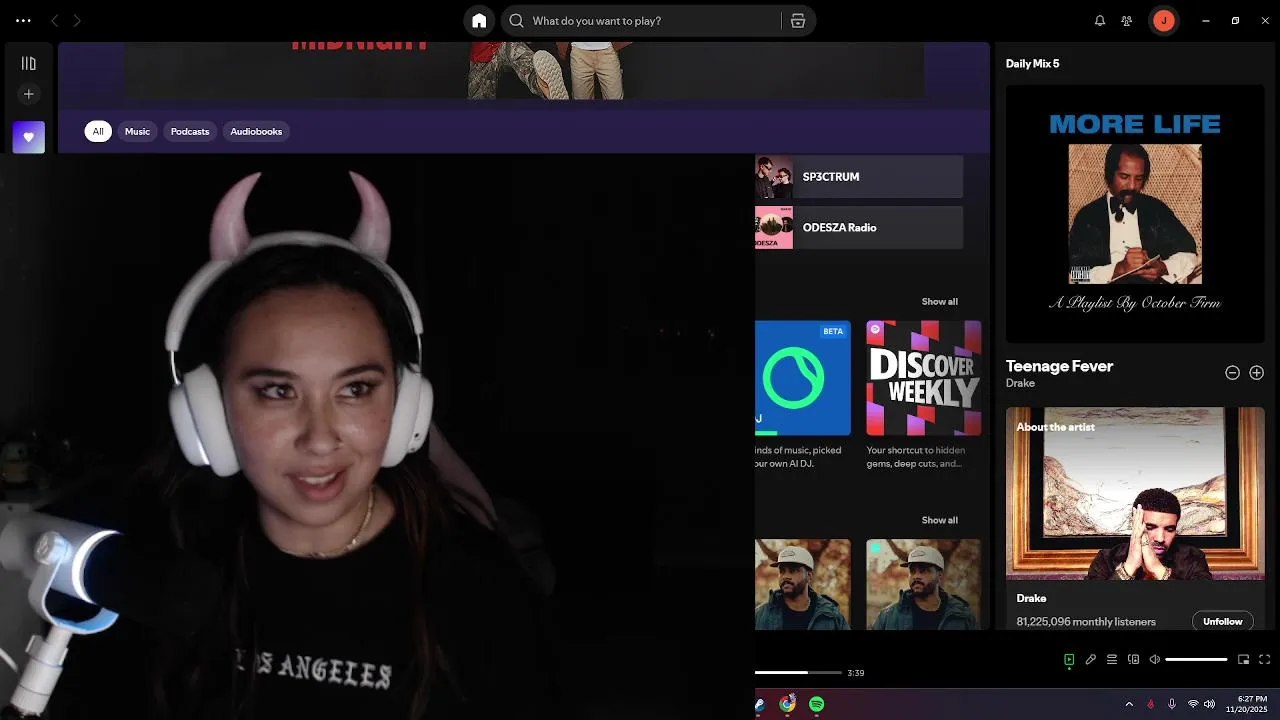The width and height of the screenshot is (1280, 720).
Task: Open the Wi-Fi network tray icon
Action: tap(1193, 704)
